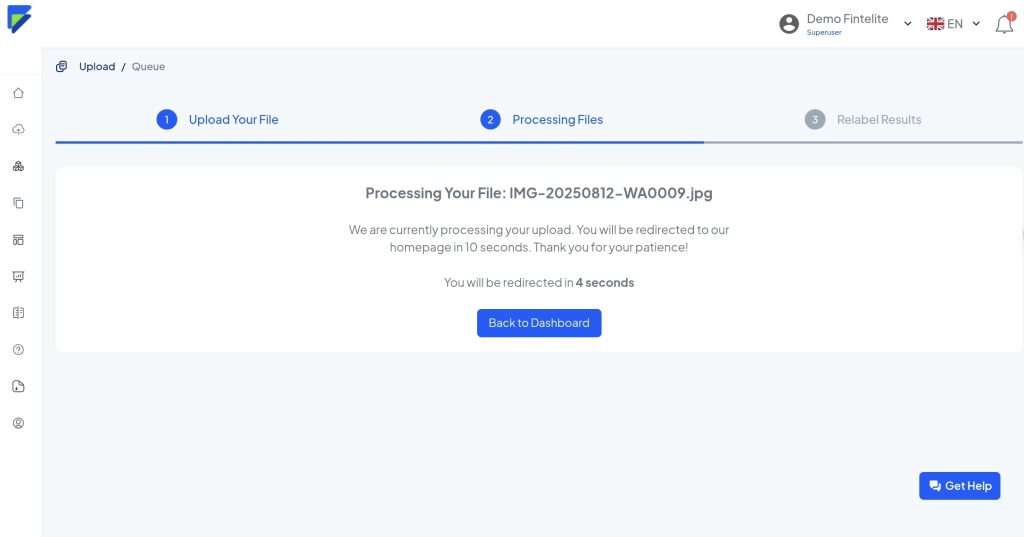
Task: Click the stacked cubes sidebar icon
Action: 18,166
